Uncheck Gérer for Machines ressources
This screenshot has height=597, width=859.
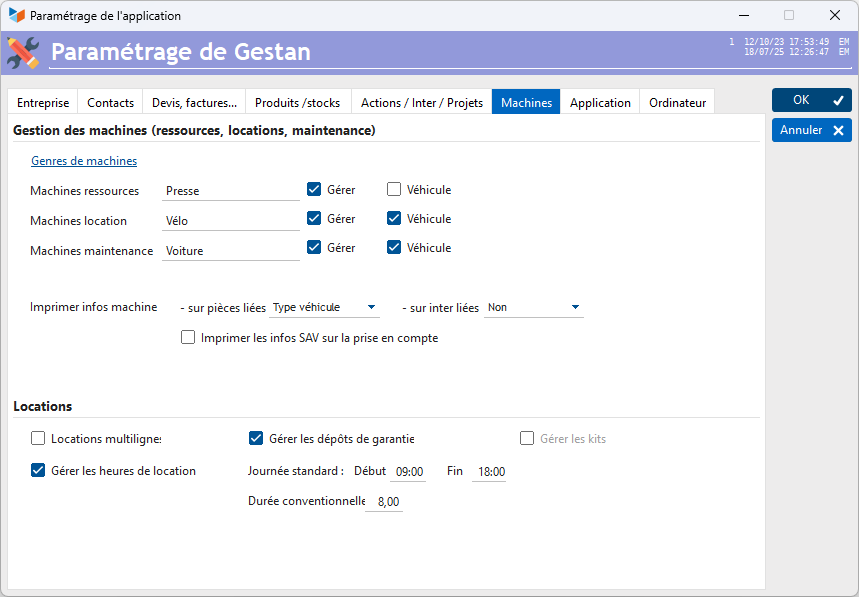[x=314, y=190]
